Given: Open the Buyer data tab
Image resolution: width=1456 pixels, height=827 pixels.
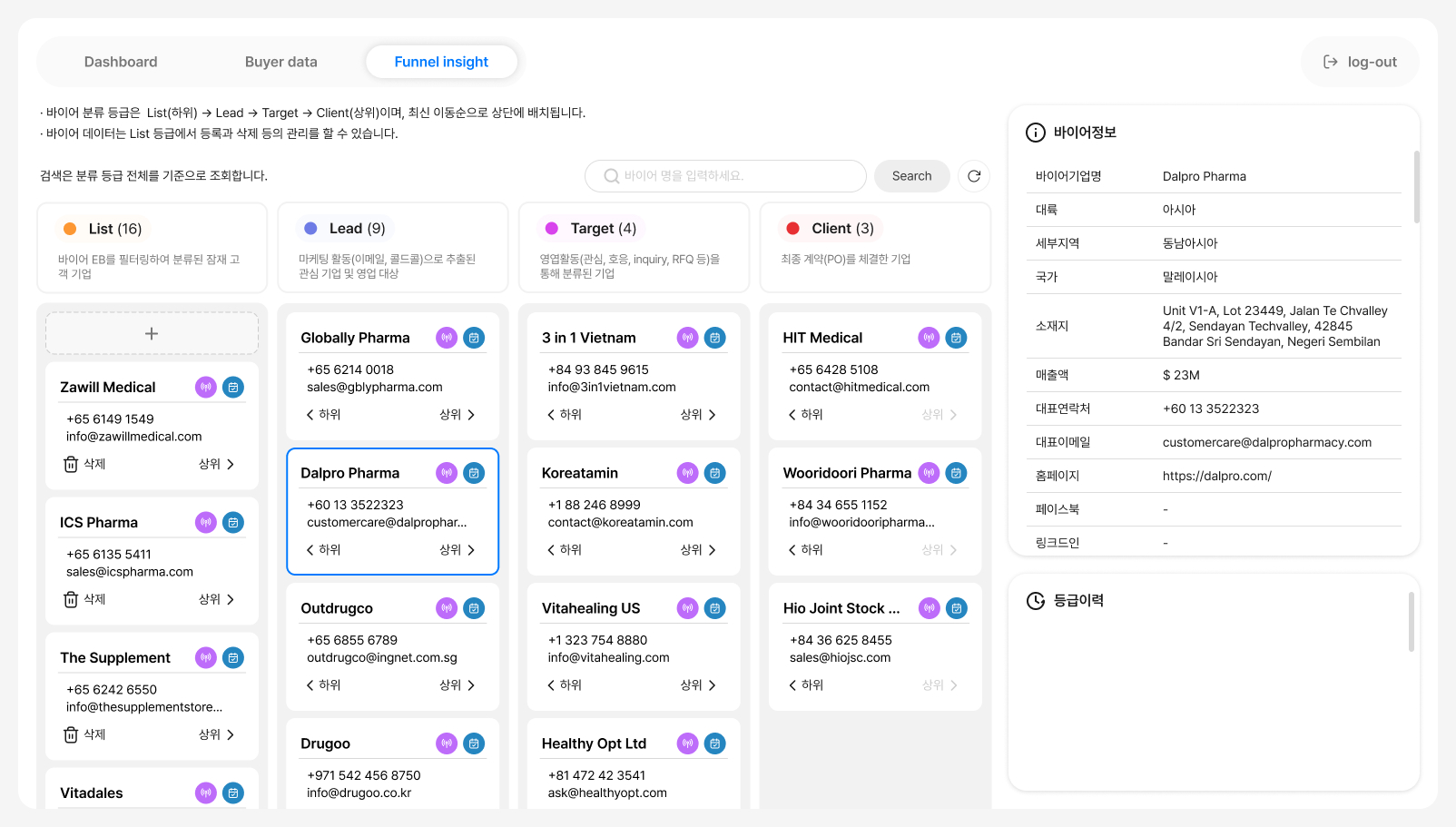Looking at the screenshot, I should tap(281, 62).
